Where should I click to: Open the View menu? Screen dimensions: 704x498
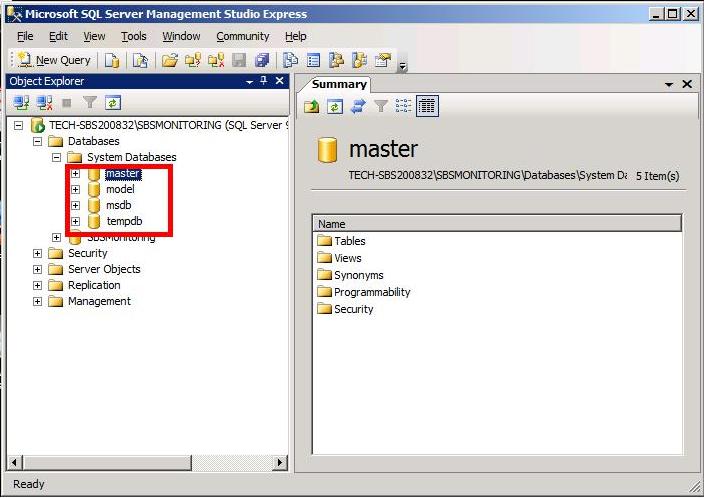pyautogui.click(x=94, y=36)
